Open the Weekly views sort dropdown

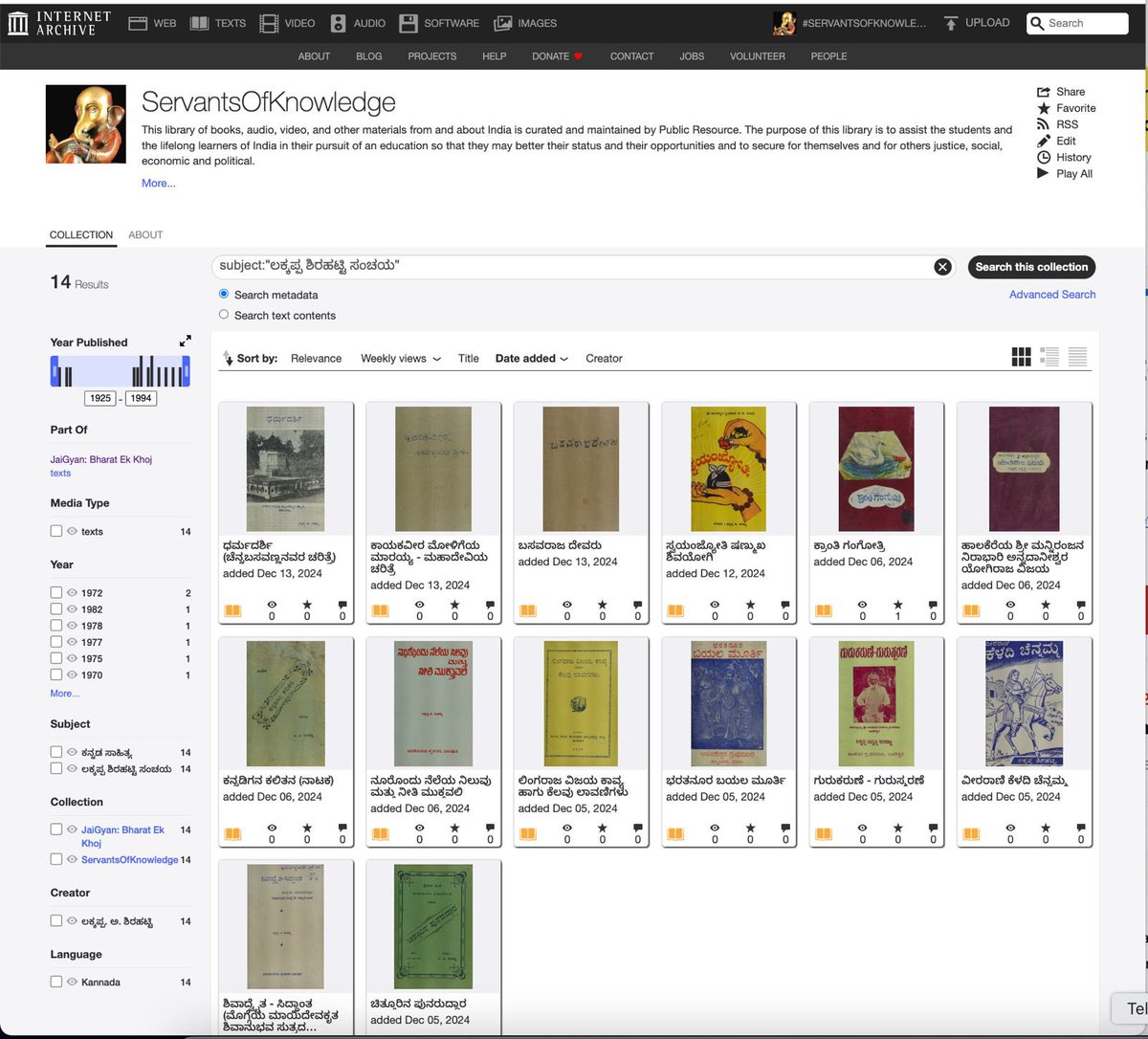401,358
